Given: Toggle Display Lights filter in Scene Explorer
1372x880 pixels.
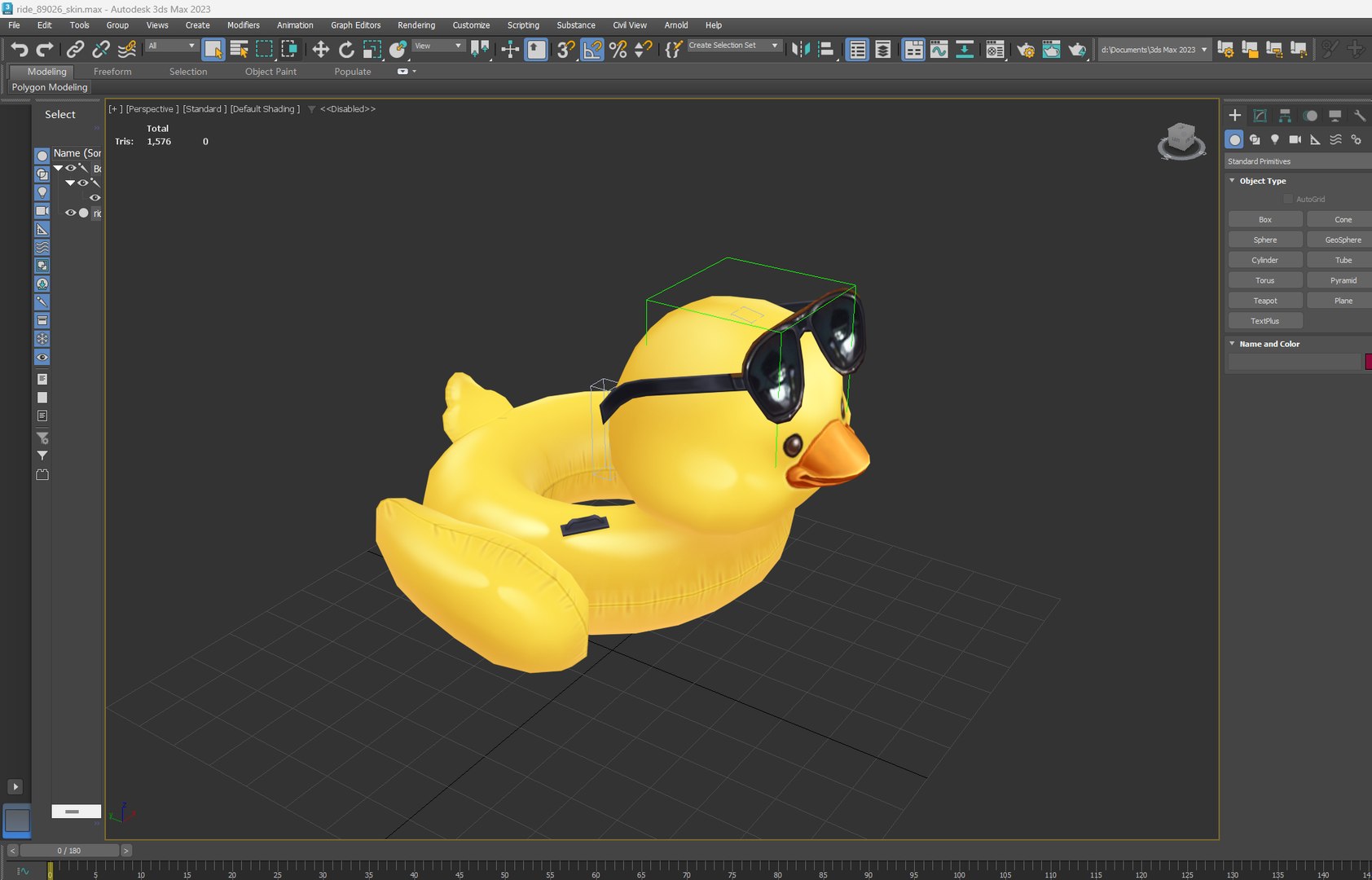Looking at the screenshot, I should (x=42, y=192).
